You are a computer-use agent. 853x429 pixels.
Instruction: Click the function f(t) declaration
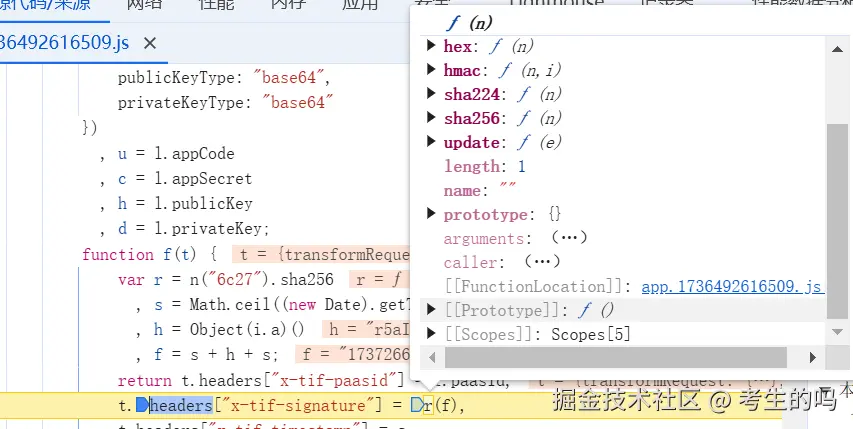(x=150, y=254)
